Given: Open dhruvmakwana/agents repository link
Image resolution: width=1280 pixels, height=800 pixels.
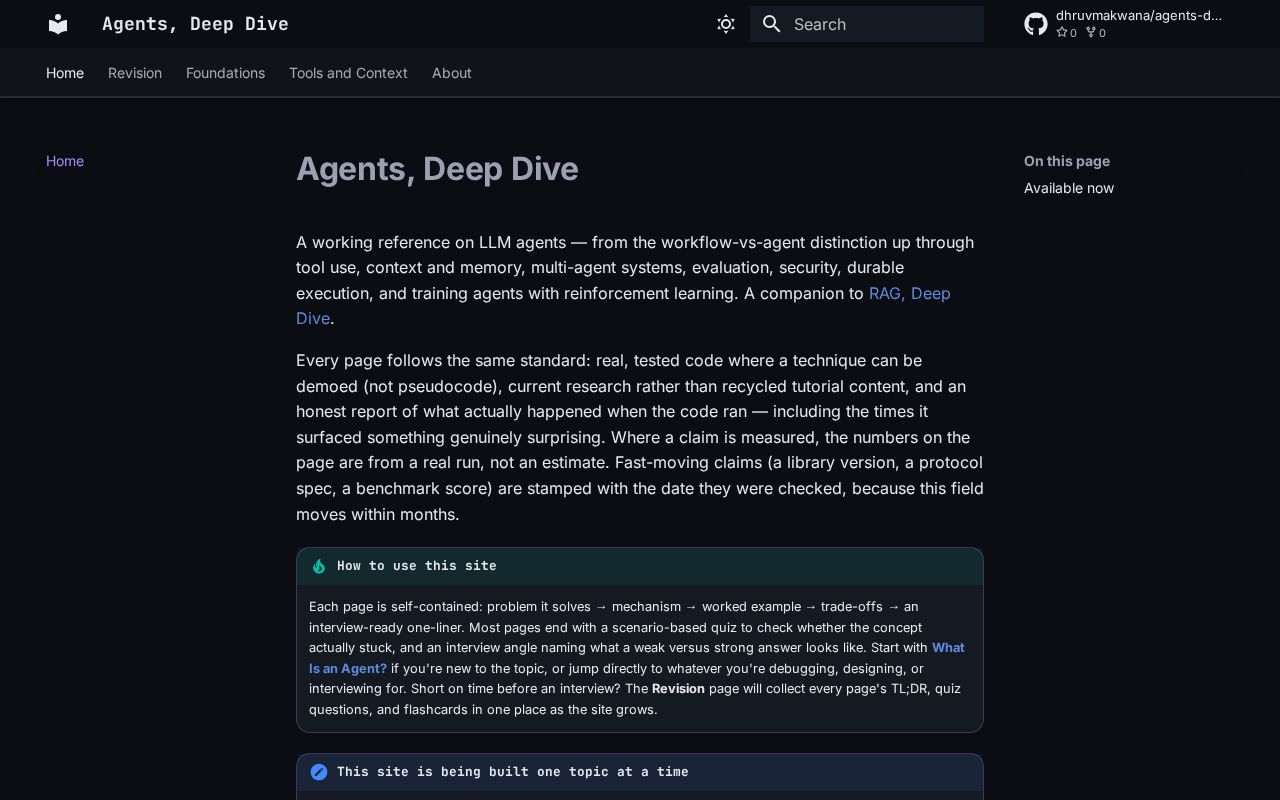Looking at the screenshot, I should [x=1139, y=16].
